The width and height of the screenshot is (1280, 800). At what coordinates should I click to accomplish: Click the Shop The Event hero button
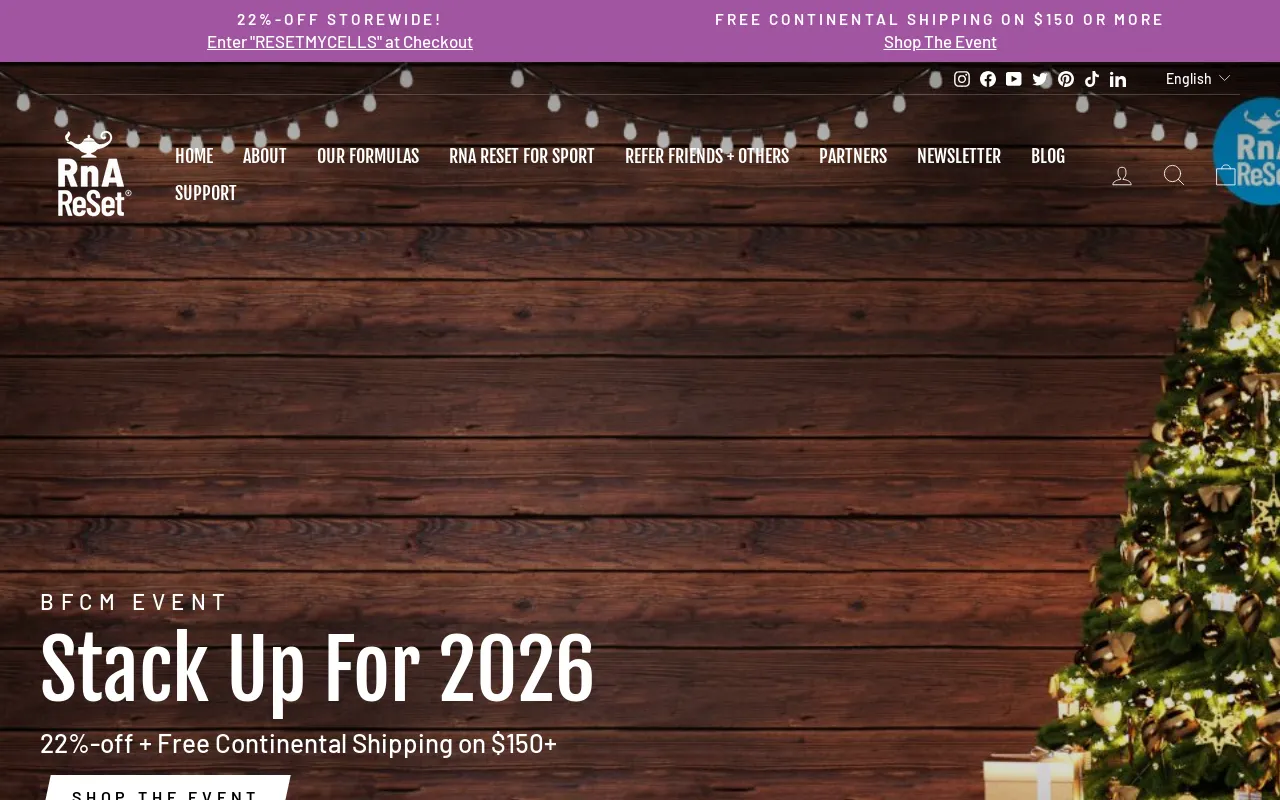click(x=166, y=788)
